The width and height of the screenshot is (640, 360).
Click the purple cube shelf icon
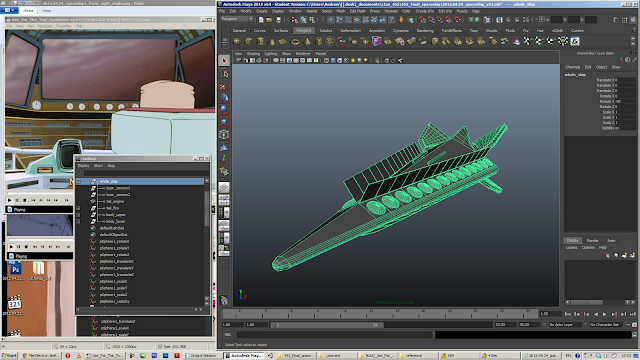376,41
